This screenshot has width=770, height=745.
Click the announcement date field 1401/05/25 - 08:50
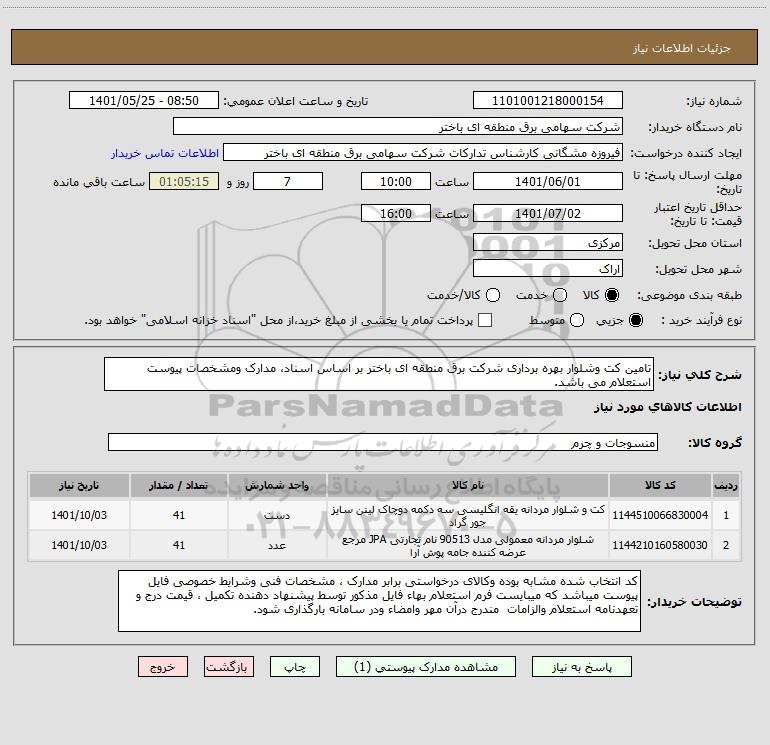pos(144,101)
